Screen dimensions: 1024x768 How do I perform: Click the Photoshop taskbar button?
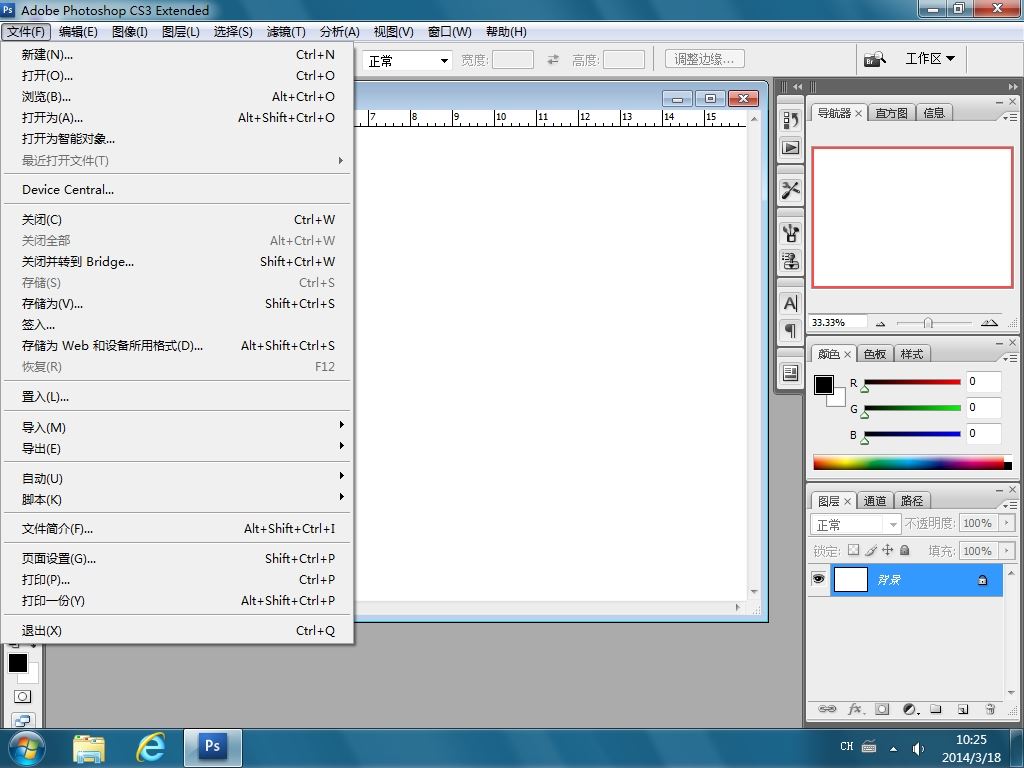(x=213, y=748)
